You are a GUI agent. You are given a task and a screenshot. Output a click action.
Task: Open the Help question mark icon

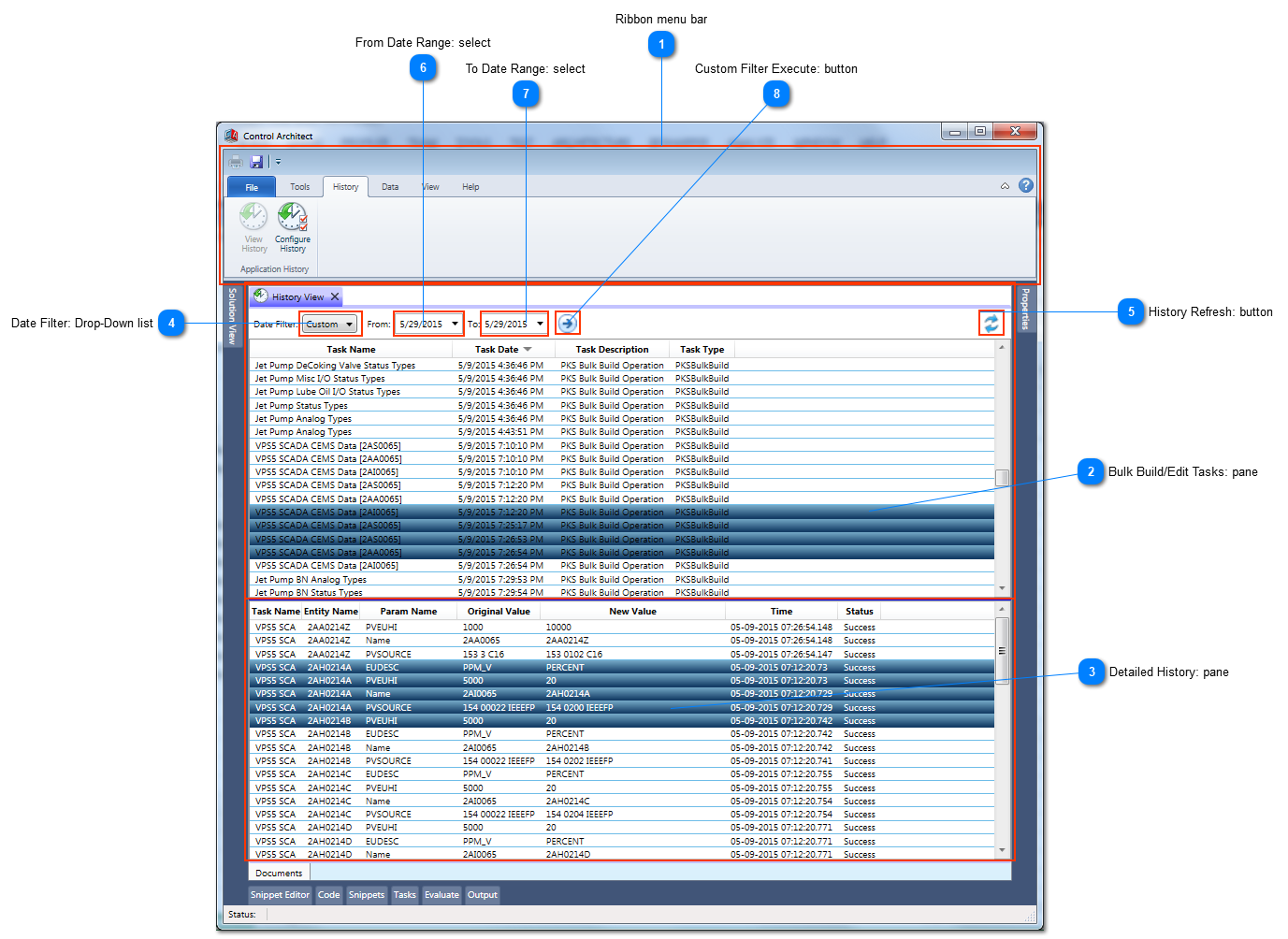click(x=1026, y=185)
